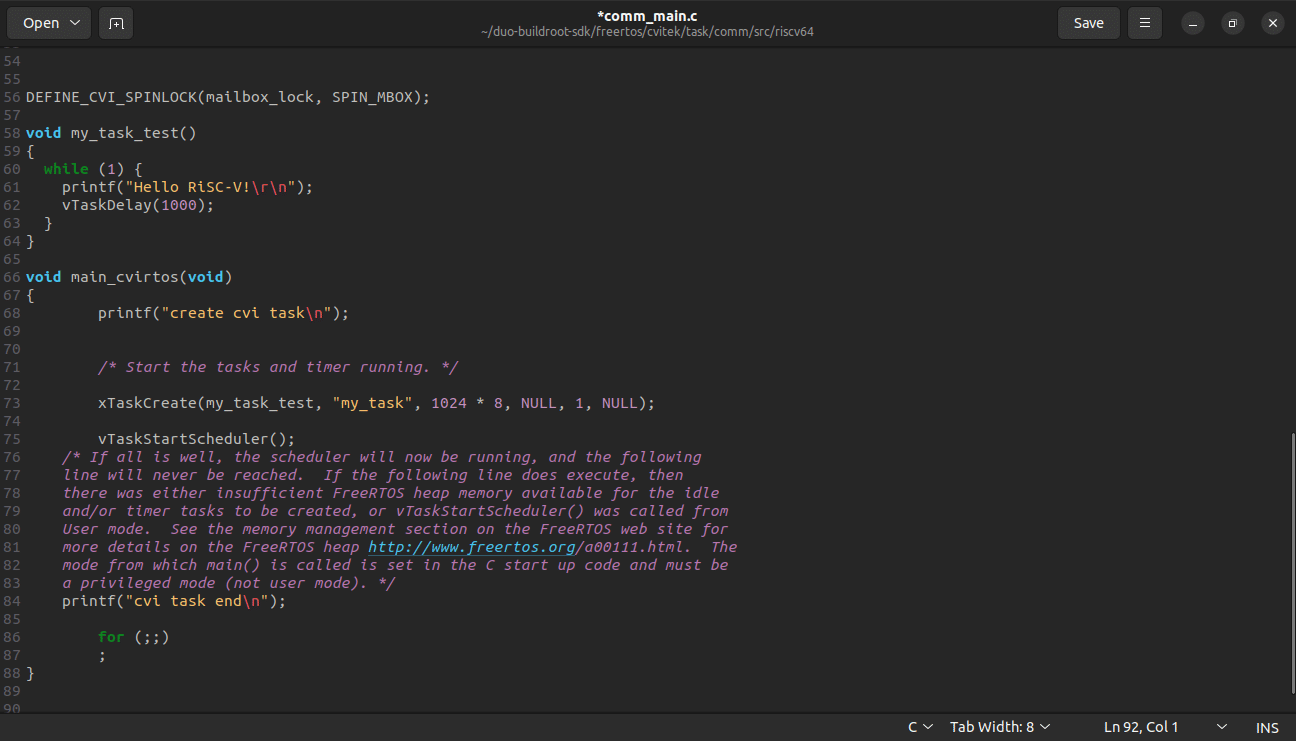Click the main_cvirtos function name
Image resolution: width=1296 pixels, height=741 pixels.
click(x=124, y=277)
